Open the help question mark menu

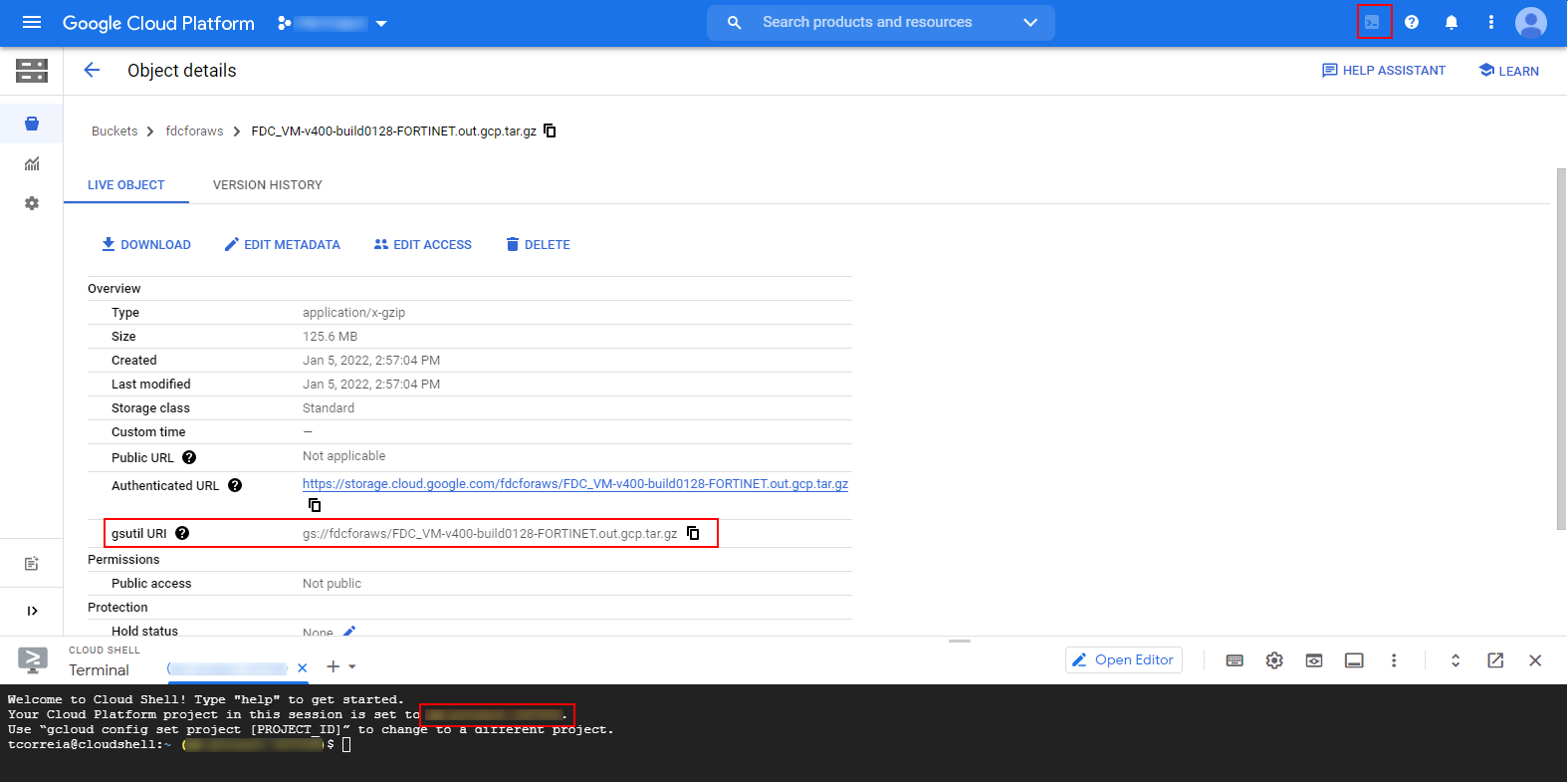pyautogui.click(x=1412, y=22)
